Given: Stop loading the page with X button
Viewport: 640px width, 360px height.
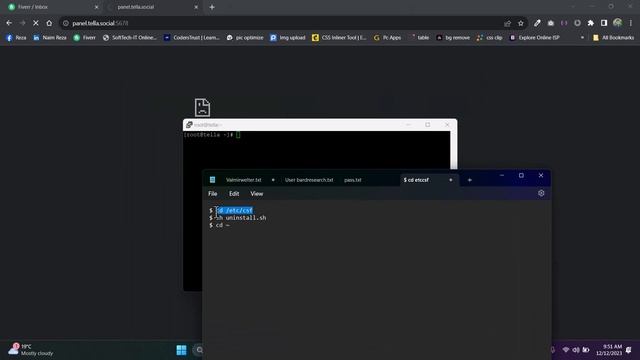Looking at the screenshot, I should point(36,23).
